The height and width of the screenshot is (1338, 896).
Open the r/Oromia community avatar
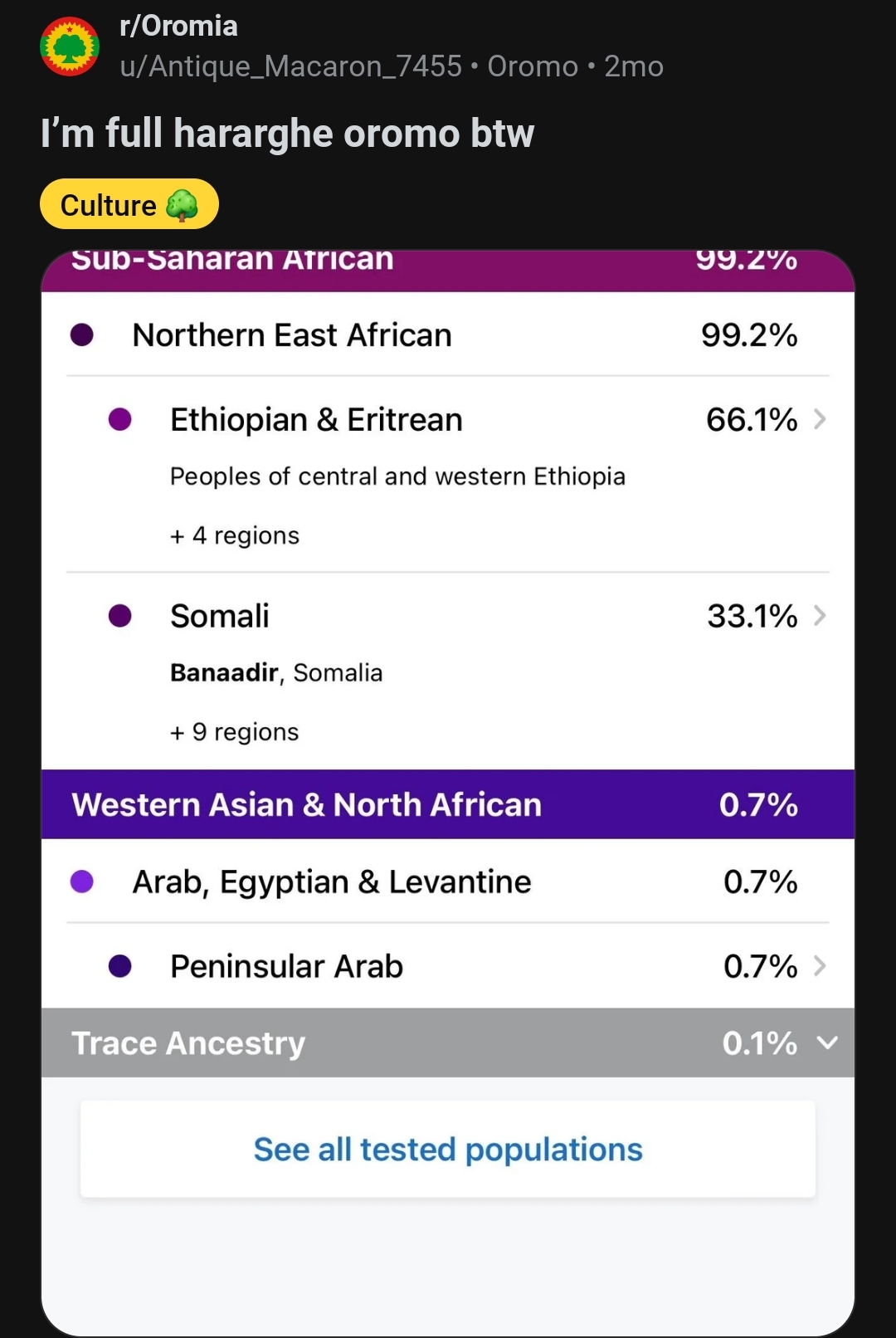click(70, 46)
